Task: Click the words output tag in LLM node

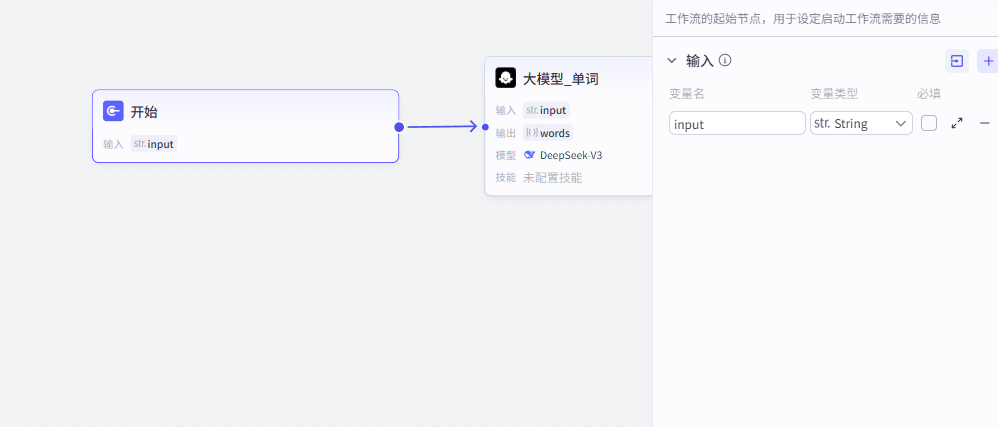Action: click(555, 133)
